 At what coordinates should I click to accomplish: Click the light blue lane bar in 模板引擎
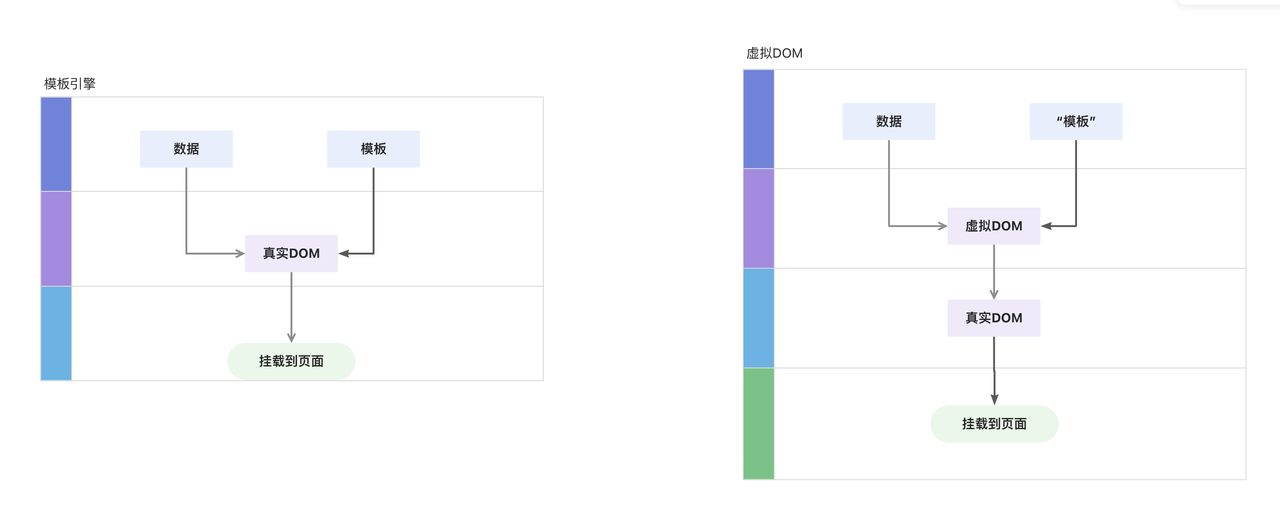56,333
